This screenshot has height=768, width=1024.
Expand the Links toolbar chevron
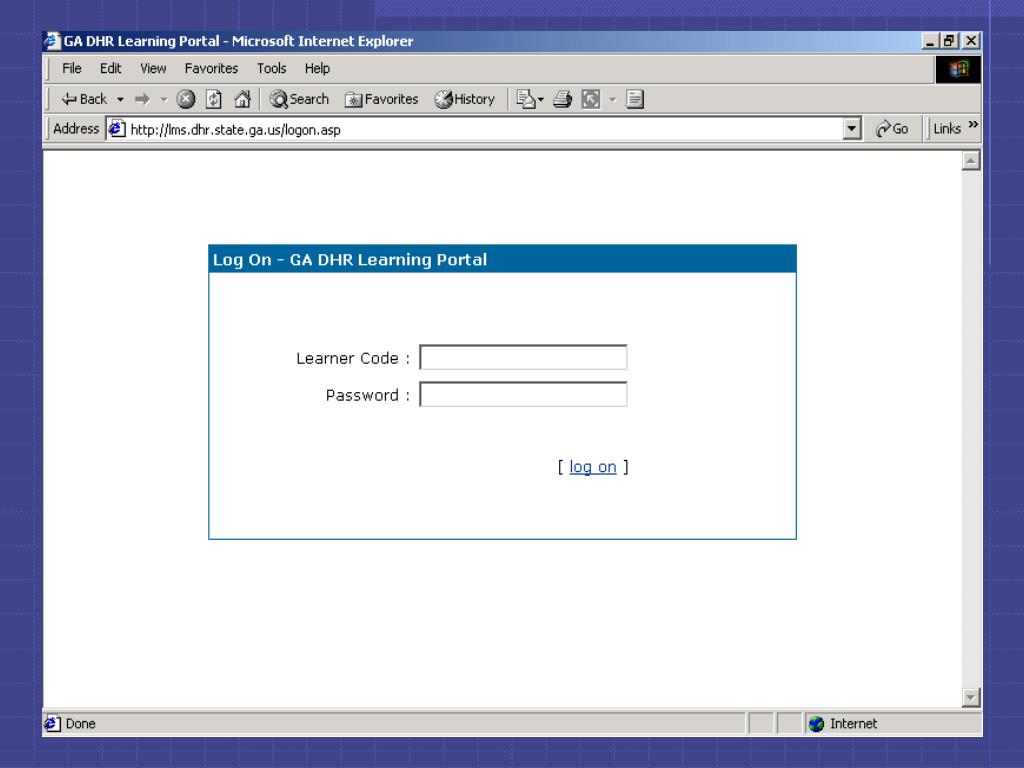coord(973,125)
